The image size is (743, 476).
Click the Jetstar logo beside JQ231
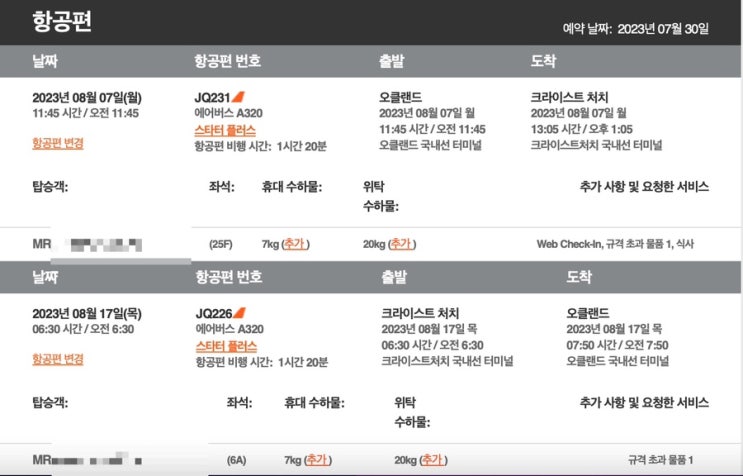pyautogui.click(x=238, y=97)
